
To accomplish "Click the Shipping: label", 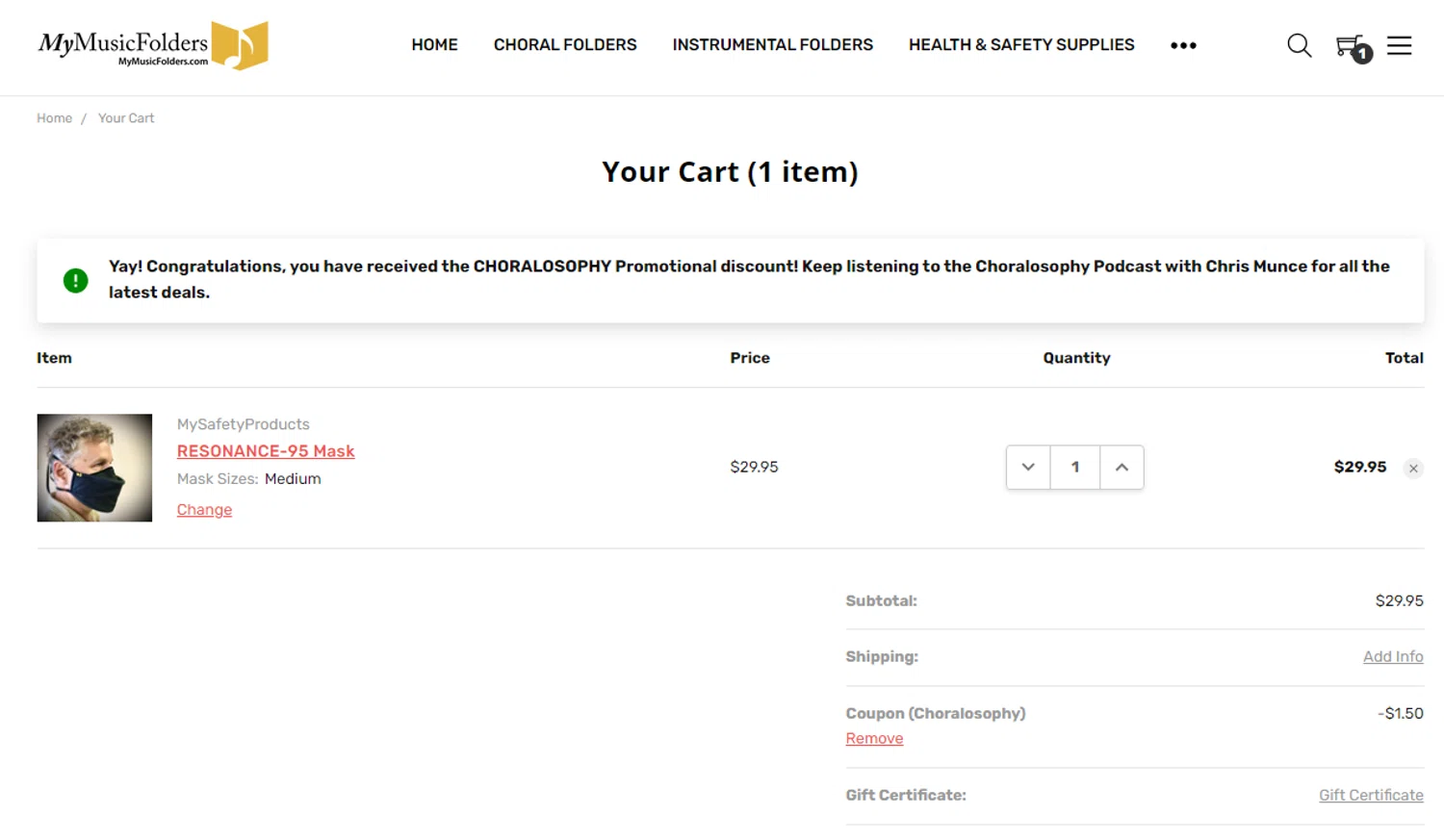I will point(882,657).
